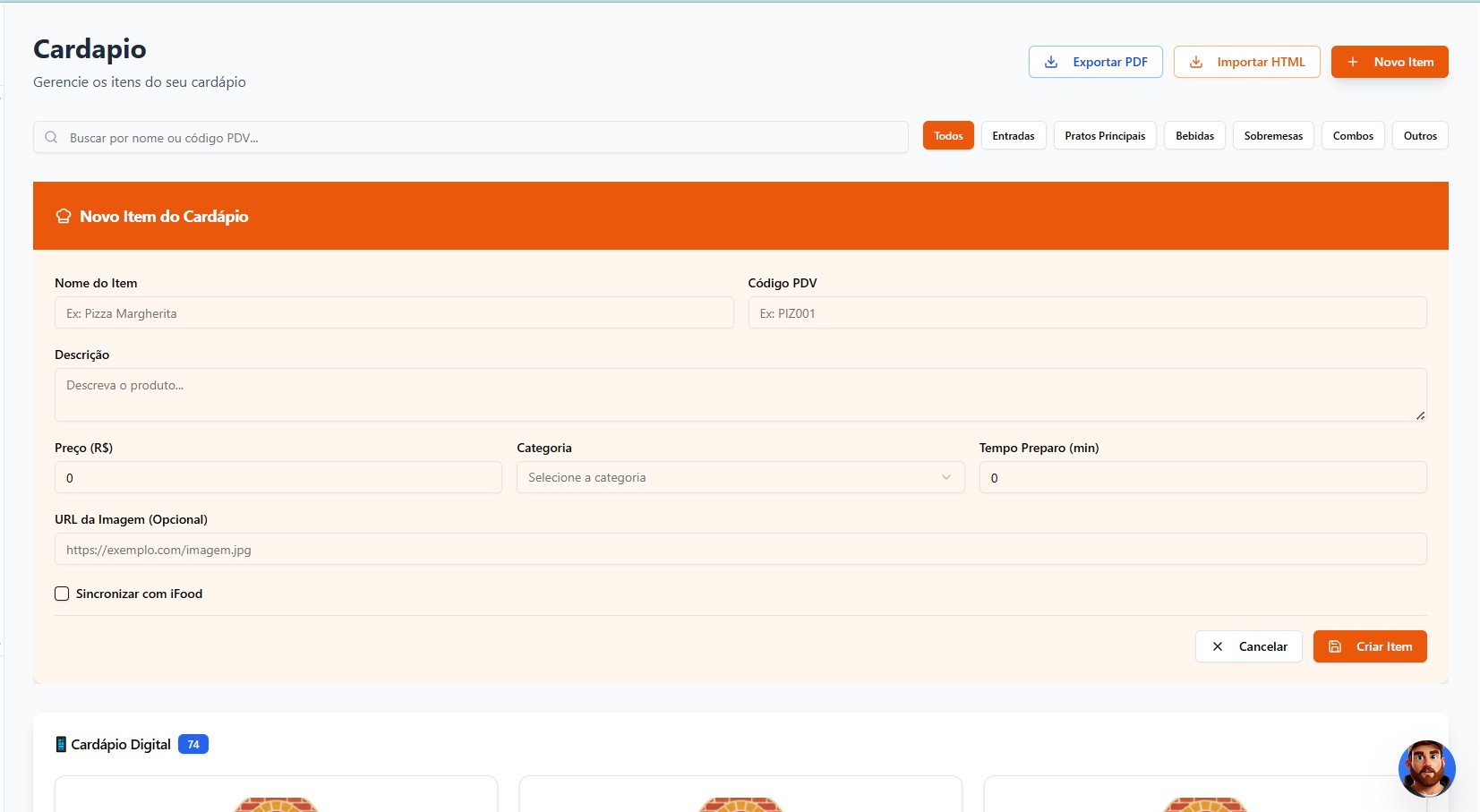Open the Selecione a categoria dropdown
1480x812 pixels.
(740, 477)
